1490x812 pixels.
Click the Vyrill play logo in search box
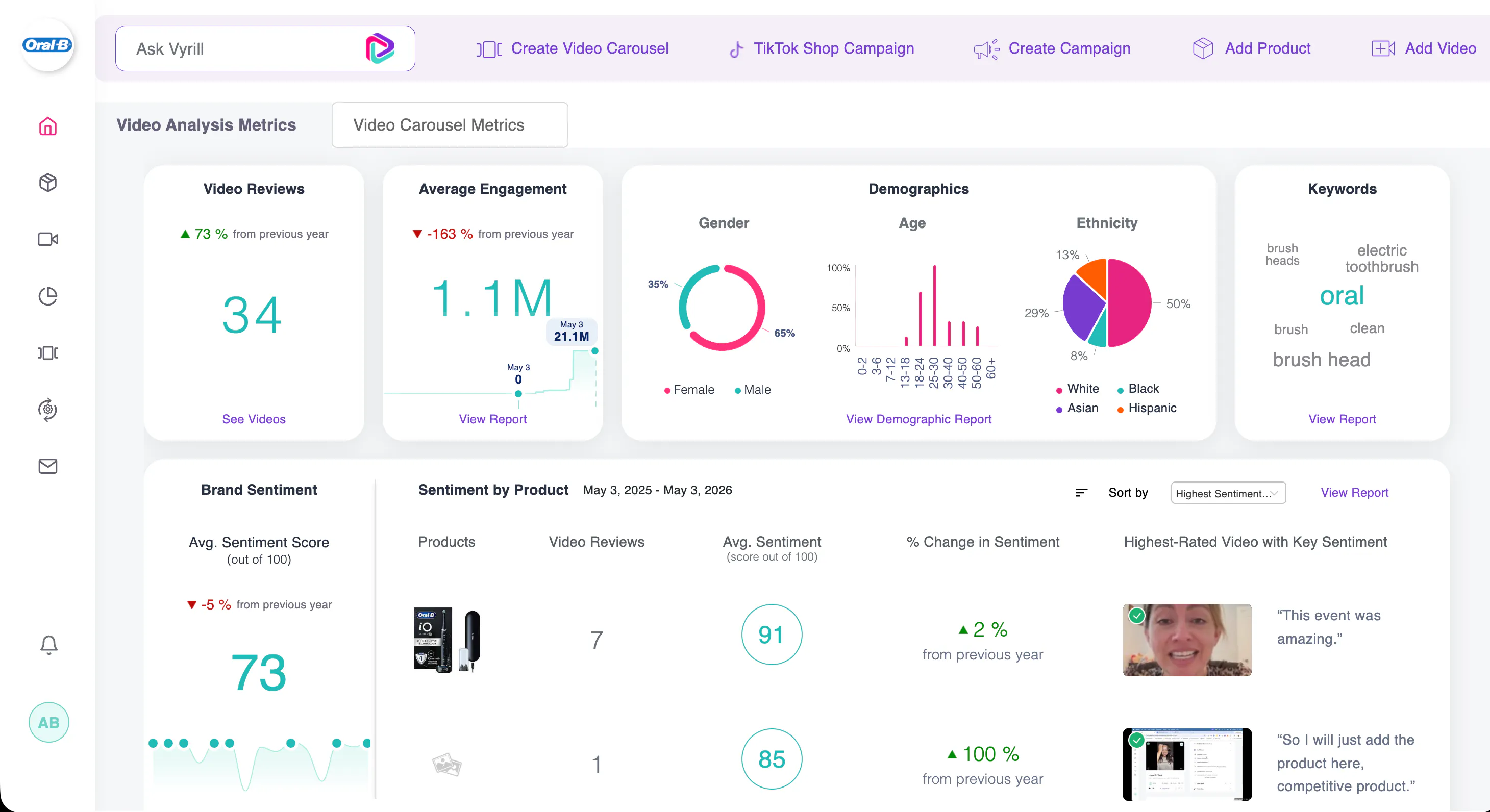click(x=380, y=48)
